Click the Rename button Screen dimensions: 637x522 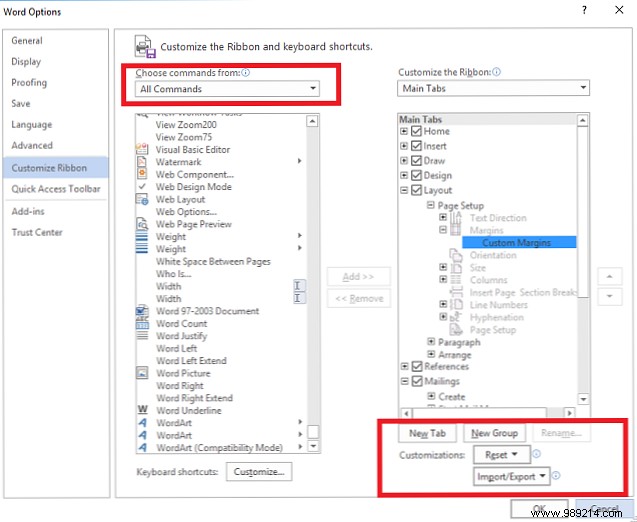coord(561,433)
